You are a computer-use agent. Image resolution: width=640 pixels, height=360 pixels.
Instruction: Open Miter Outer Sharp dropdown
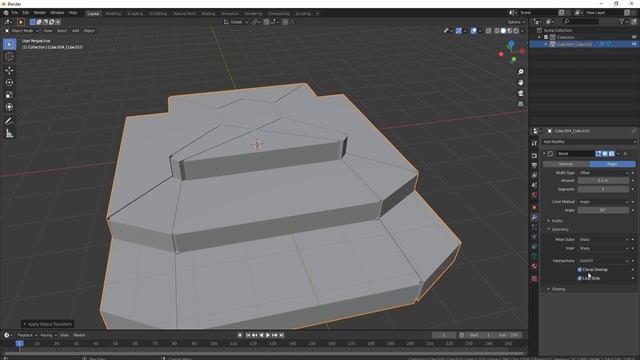tap(603, 240)
